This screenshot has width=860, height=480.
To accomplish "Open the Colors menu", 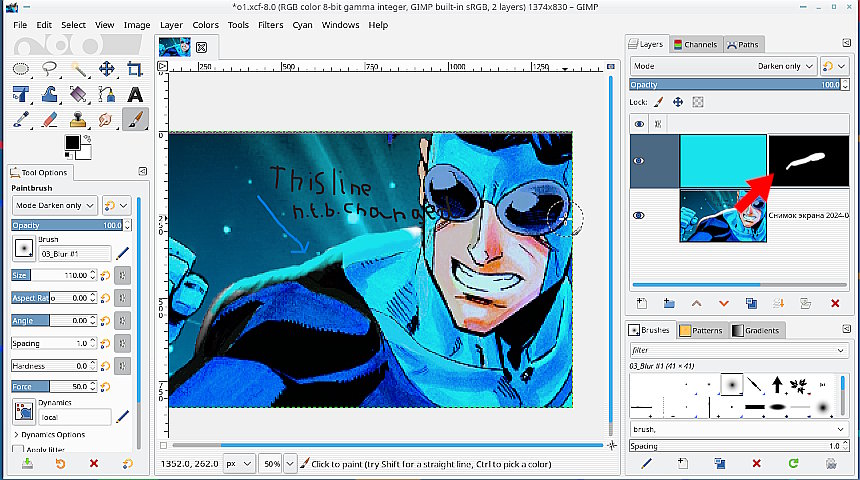I will (x=206, y=25).
